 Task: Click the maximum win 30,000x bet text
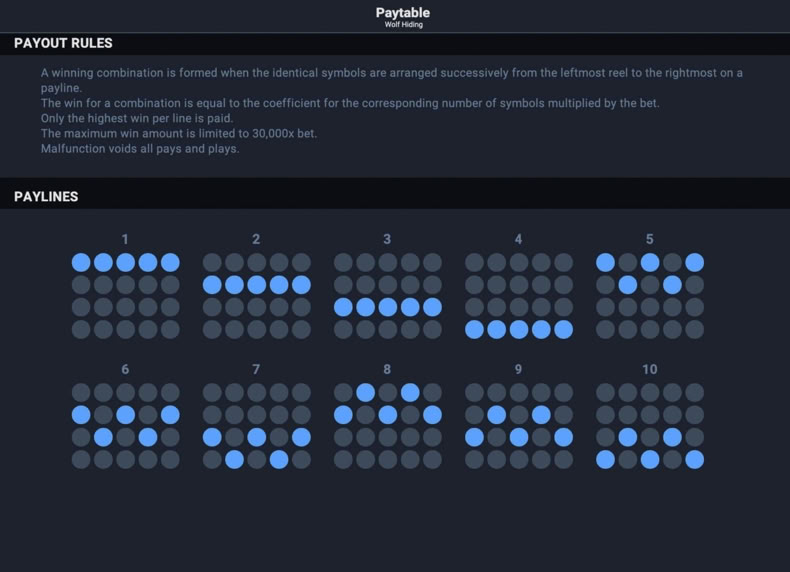point(179,134)
